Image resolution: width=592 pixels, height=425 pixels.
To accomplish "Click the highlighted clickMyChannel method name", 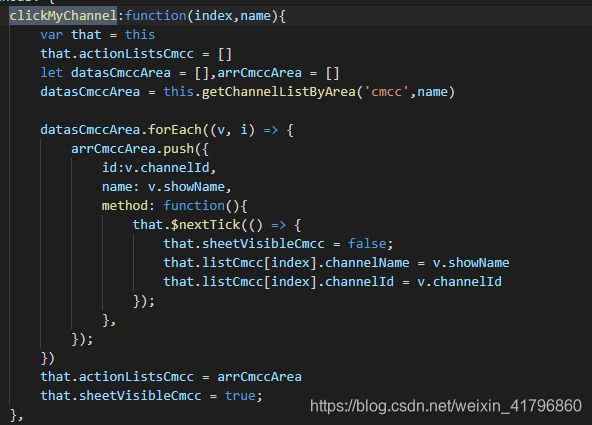I will click(x=63, y=16).
